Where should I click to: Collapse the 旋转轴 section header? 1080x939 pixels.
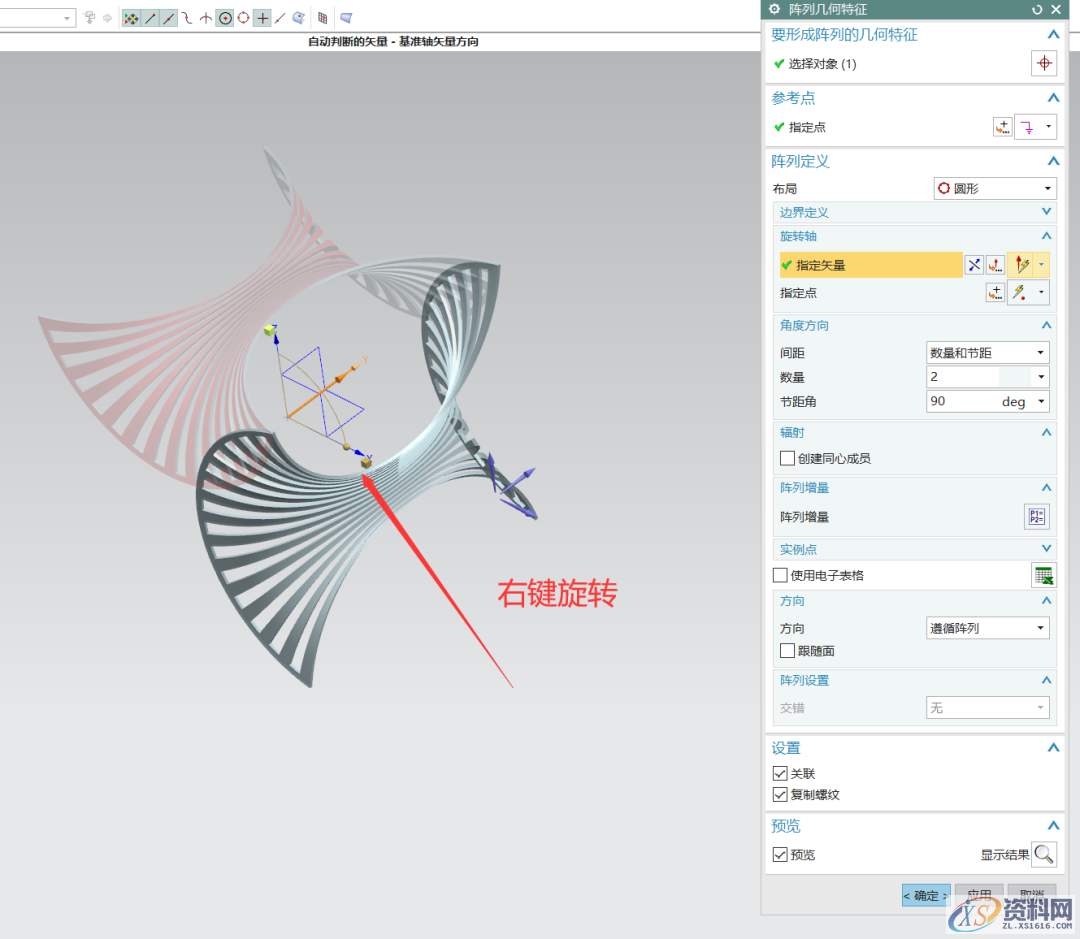pos(1046,236)
